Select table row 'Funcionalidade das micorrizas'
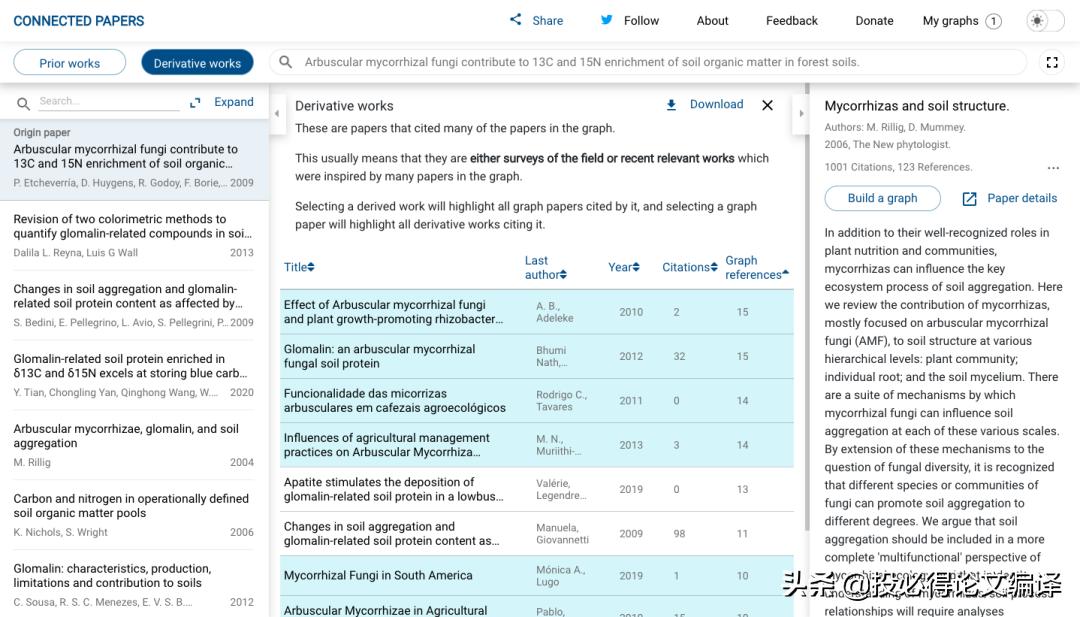The height and width of the screenshot is (617, 1080). (537, 401)
